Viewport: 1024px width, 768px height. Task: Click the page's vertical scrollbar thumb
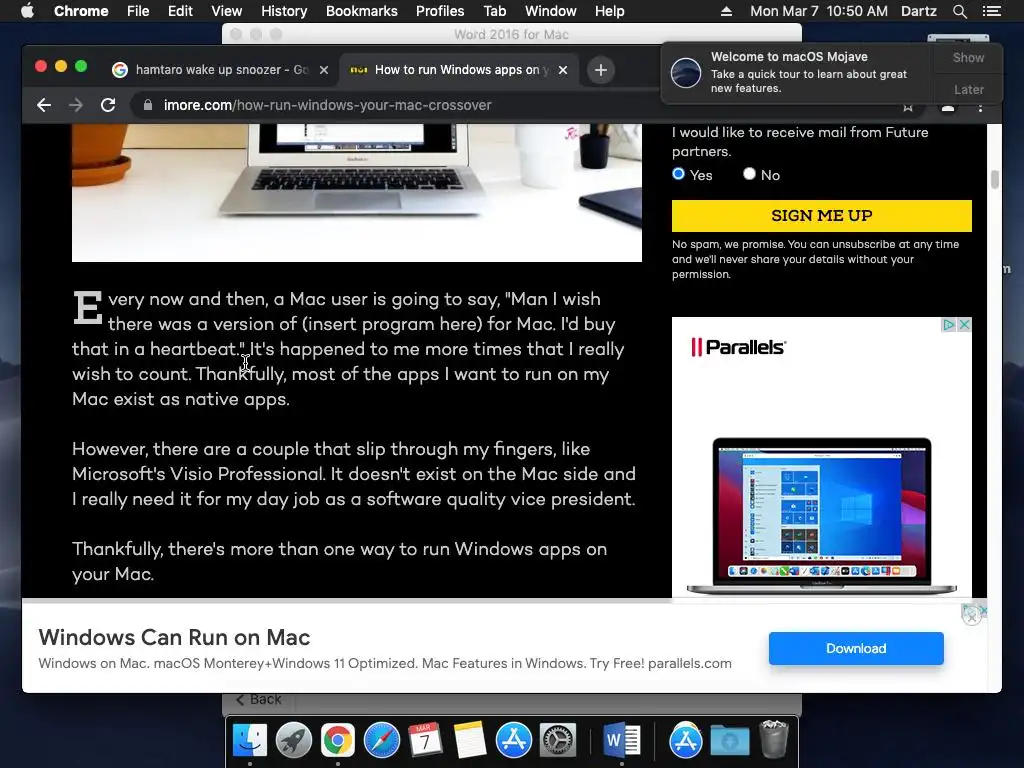[995, 180]
